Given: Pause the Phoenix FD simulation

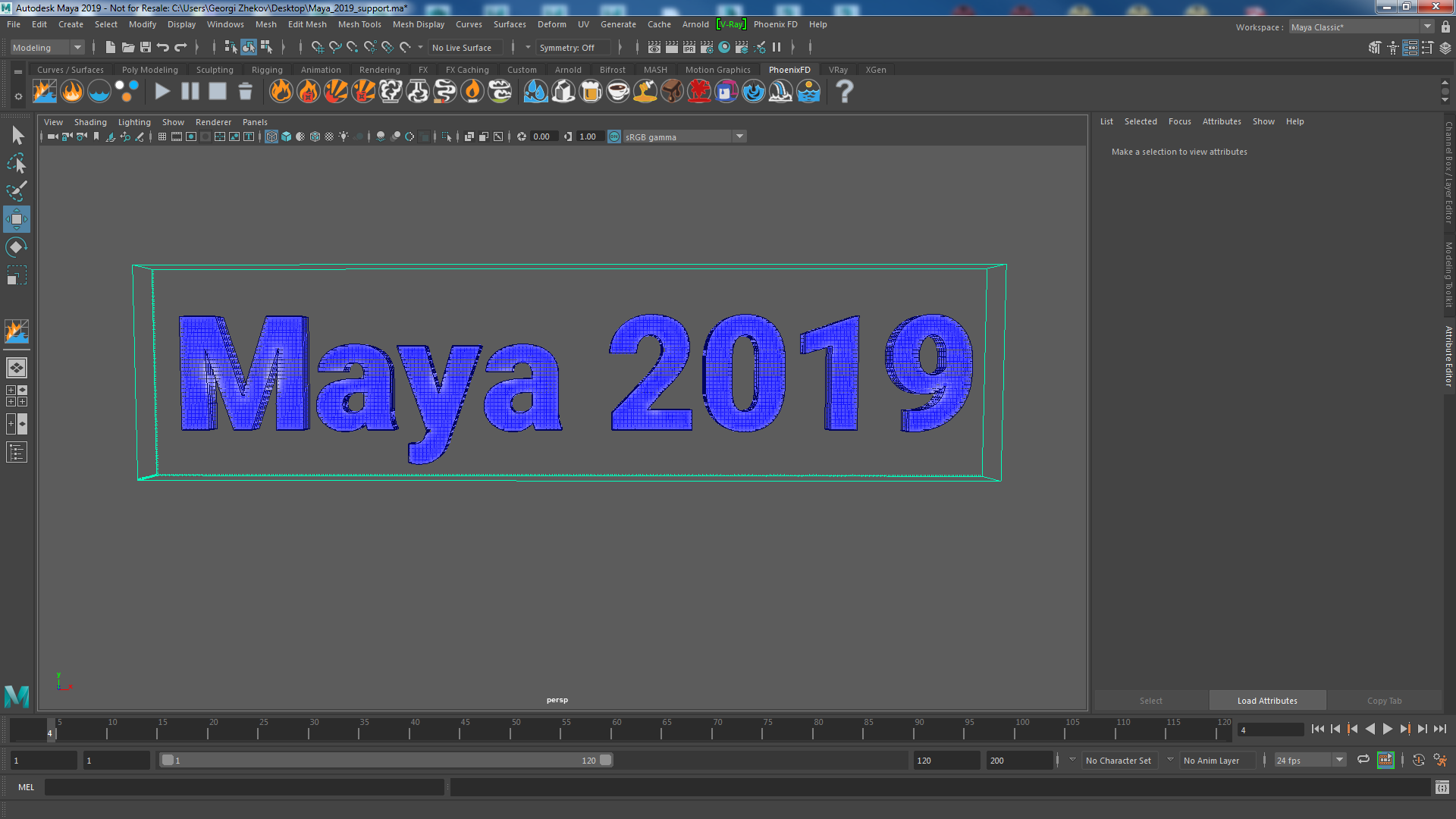Looking at the screenshot, I should [x=190, y=92].
